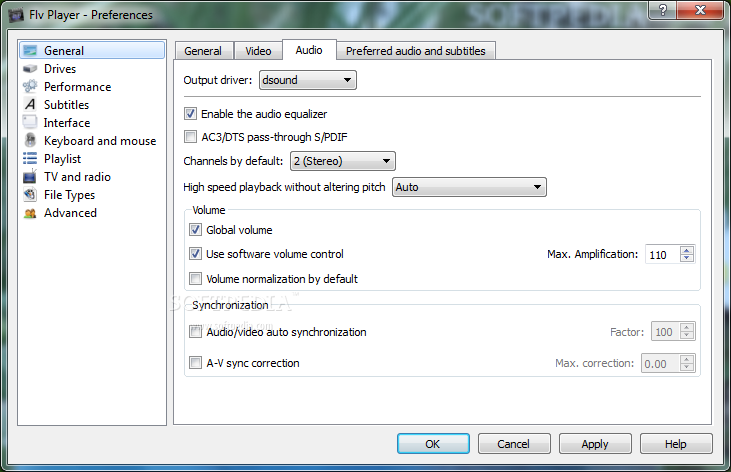Open the high speed playback Auto dropdown

point(469,187)
